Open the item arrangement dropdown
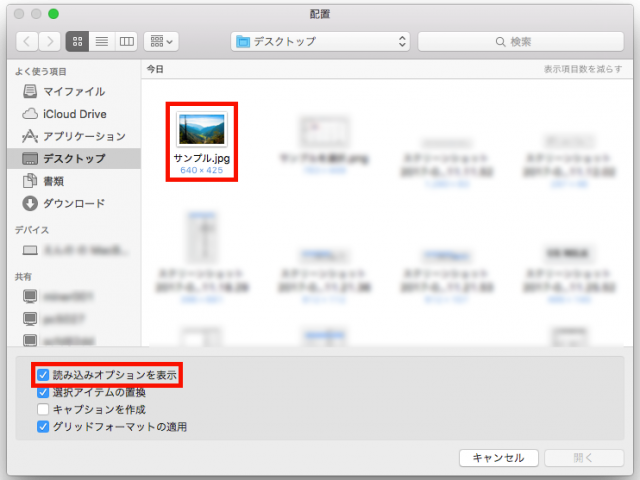This screenshot has width=640, height=480. click(160, 41)
